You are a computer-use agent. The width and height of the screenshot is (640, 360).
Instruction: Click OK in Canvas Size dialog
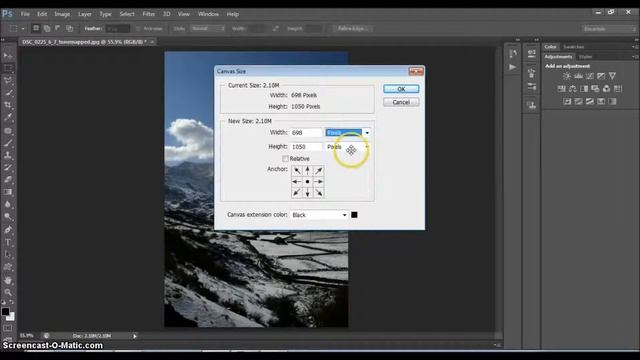tap(401, 89)
